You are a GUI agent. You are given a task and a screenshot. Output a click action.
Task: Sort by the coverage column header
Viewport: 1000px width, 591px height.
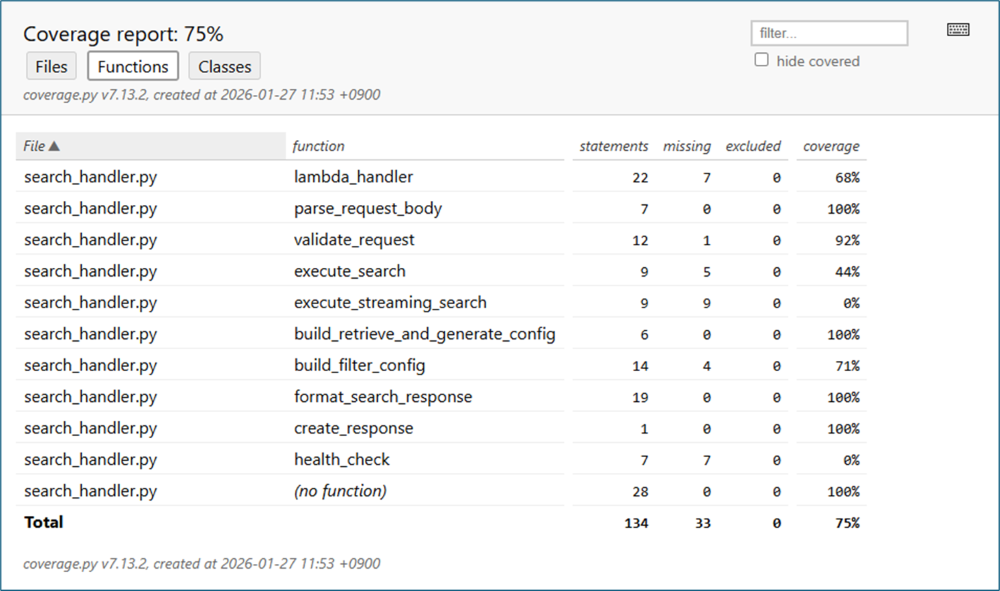point(830,146)
